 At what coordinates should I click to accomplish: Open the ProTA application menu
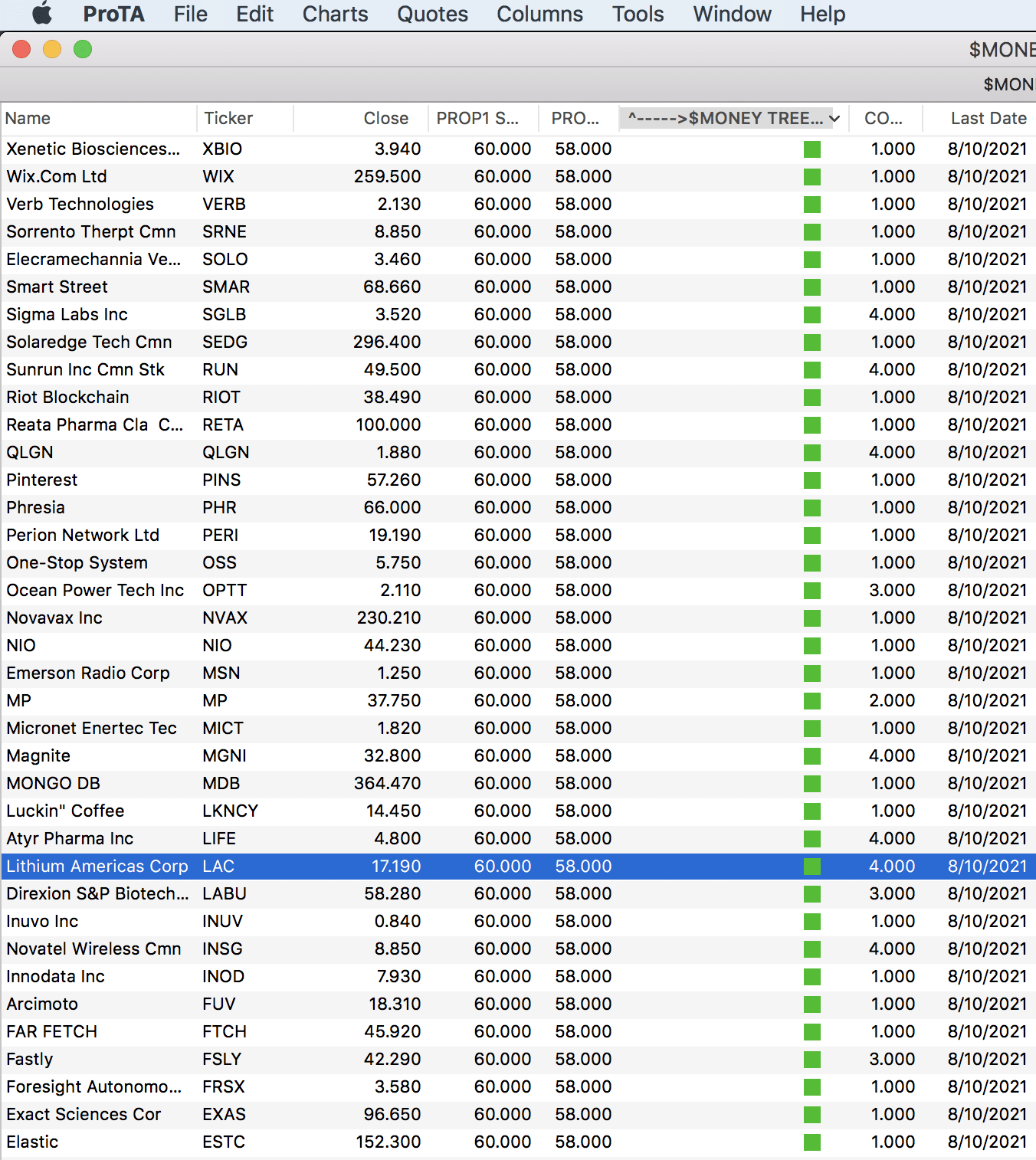pos(113,14)
